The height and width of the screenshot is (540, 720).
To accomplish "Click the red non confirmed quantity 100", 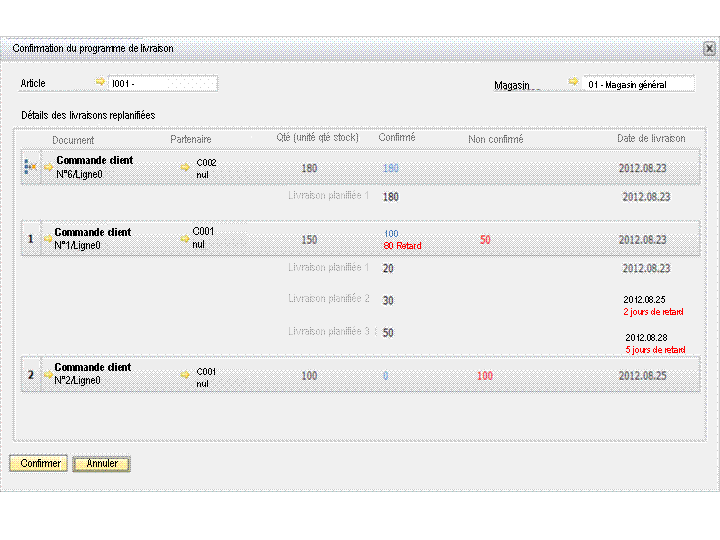I will point(485,376).
